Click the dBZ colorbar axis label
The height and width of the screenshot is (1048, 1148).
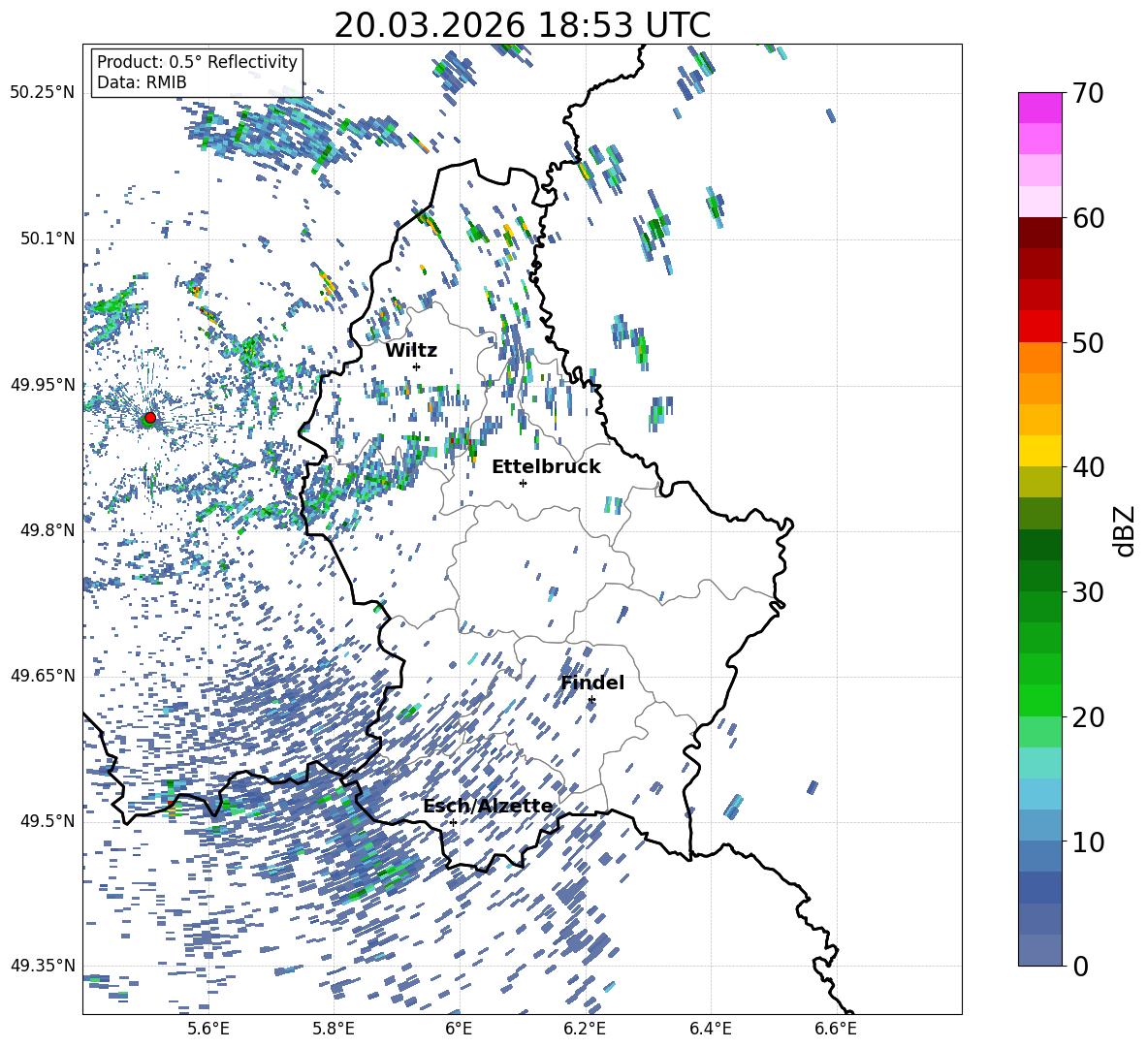coord(1125,530)
